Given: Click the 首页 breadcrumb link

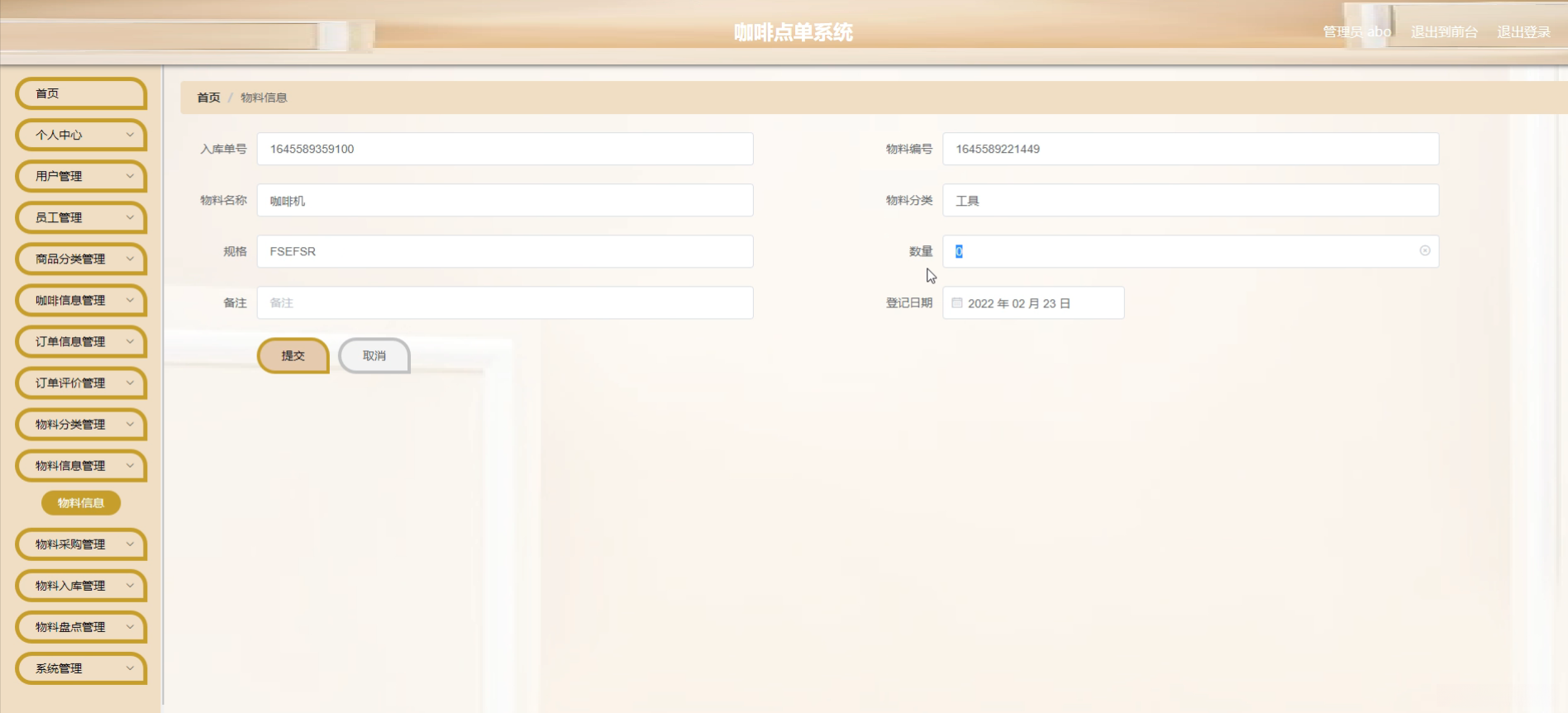Looking at the screenshot, I should point(208,97).
